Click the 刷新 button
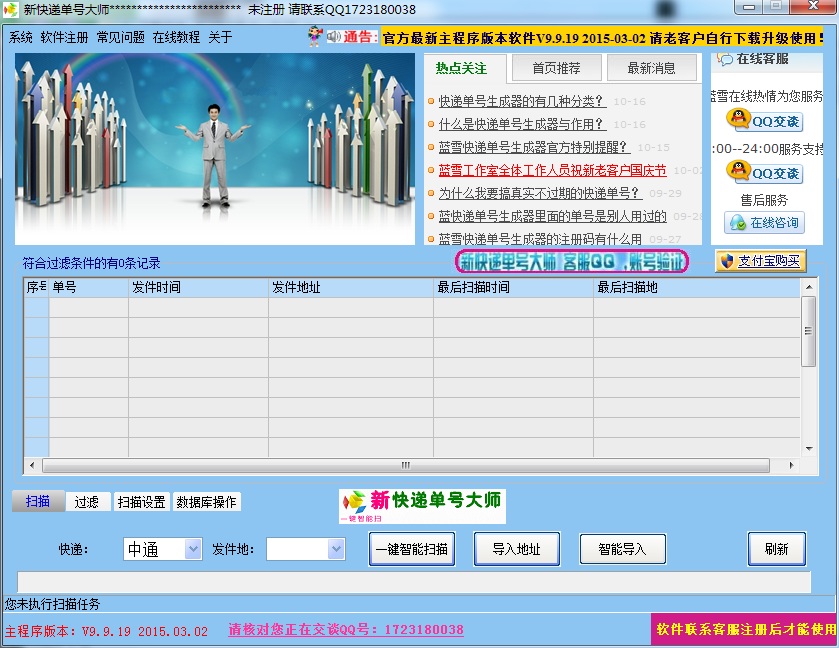This screenshot has width=839, height=648. 777,549
